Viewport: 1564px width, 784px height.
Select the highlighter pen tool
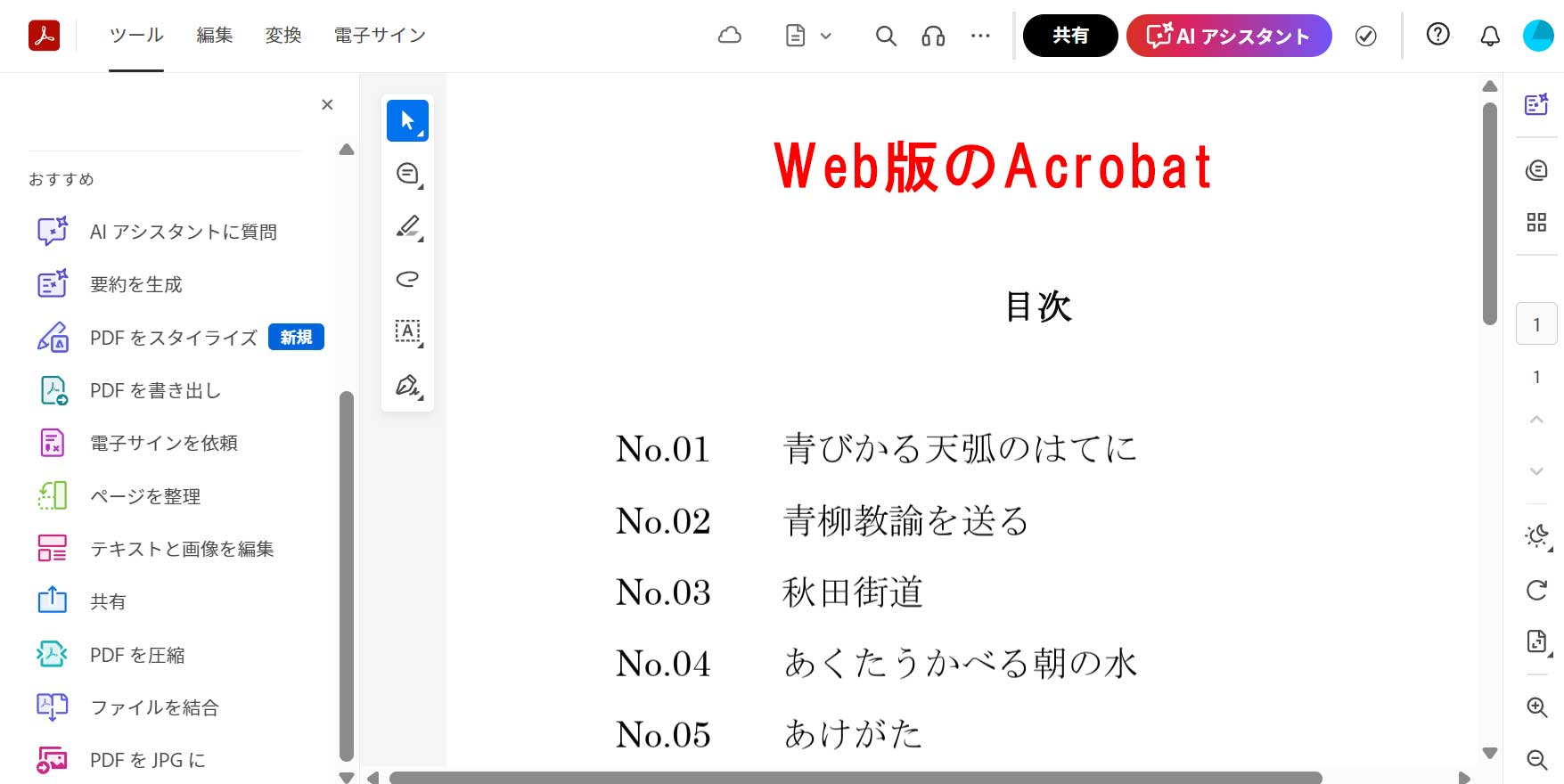(407, 226)
